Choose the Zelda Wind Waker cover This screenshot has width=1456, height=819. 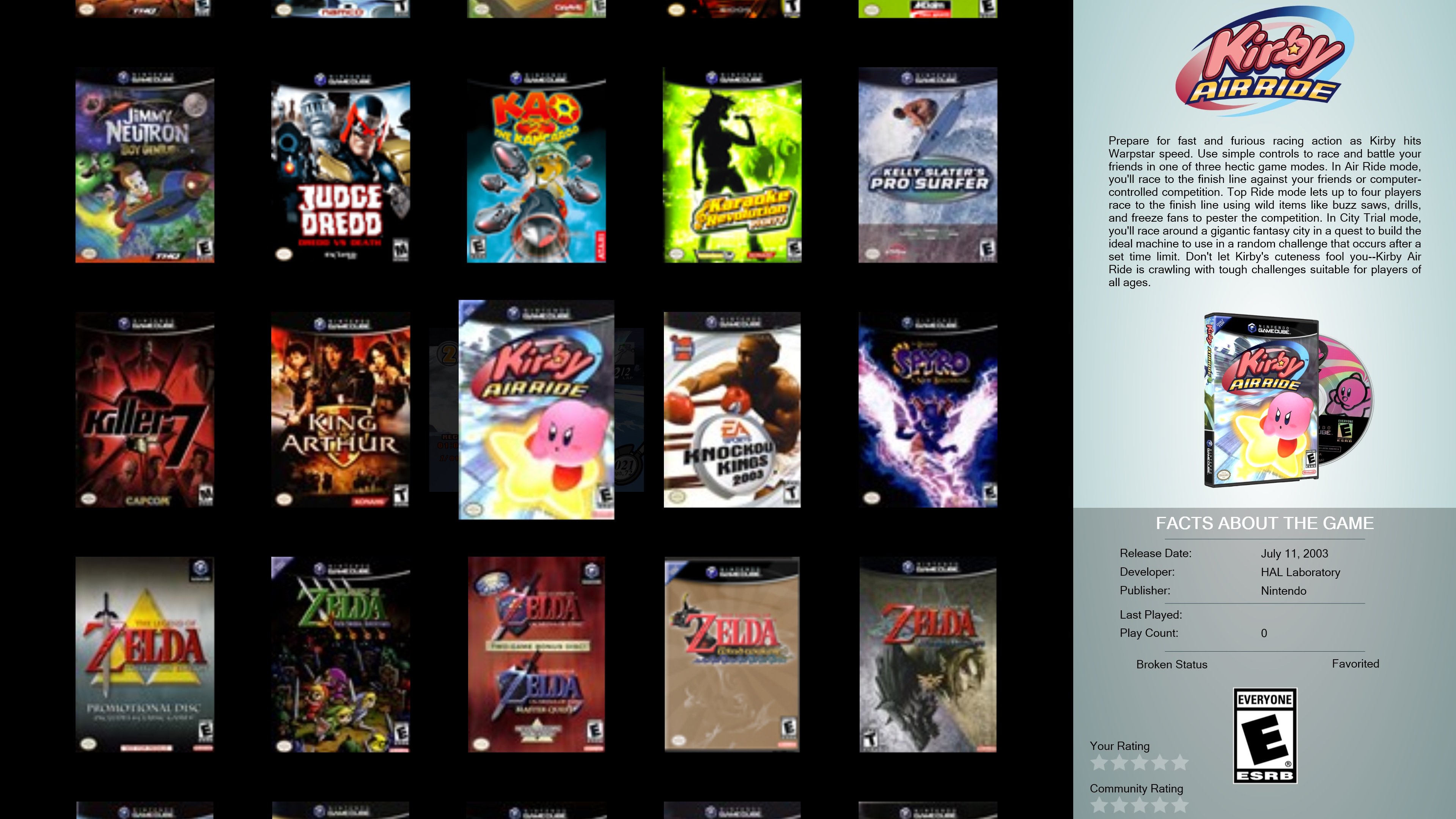coord(732,654)
